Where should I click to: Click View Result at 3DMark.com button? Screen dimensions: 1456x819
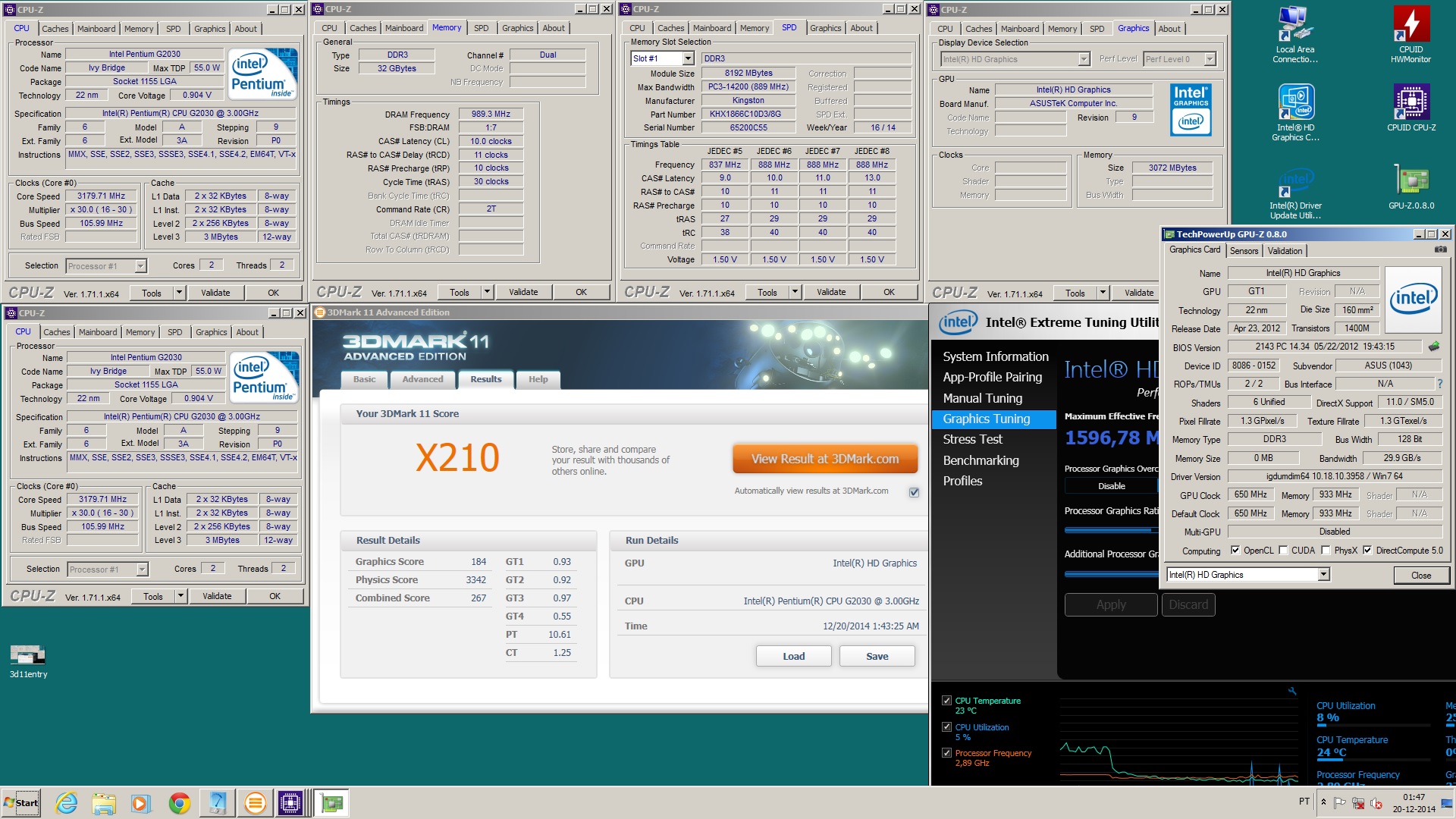click(825, 459)
